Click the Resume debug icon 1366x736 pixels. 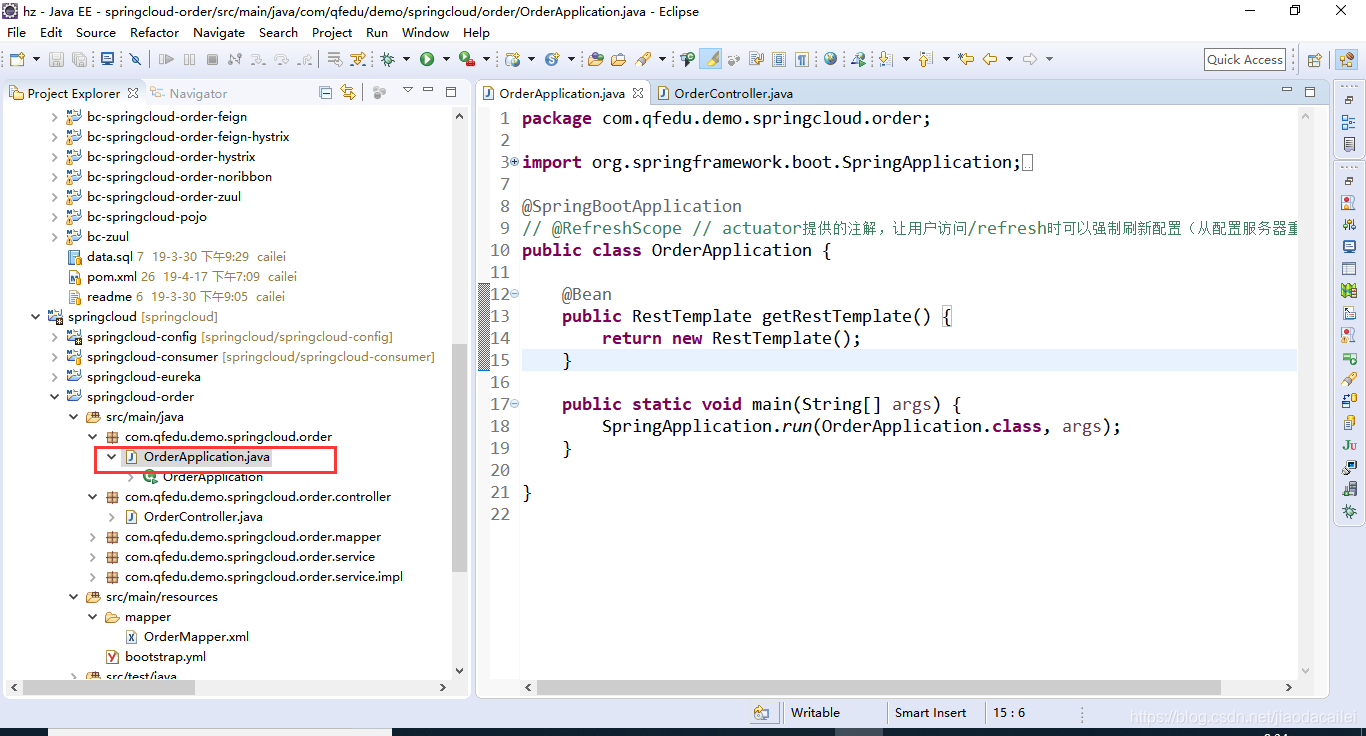pyautogui.click(x=166, y=59)
